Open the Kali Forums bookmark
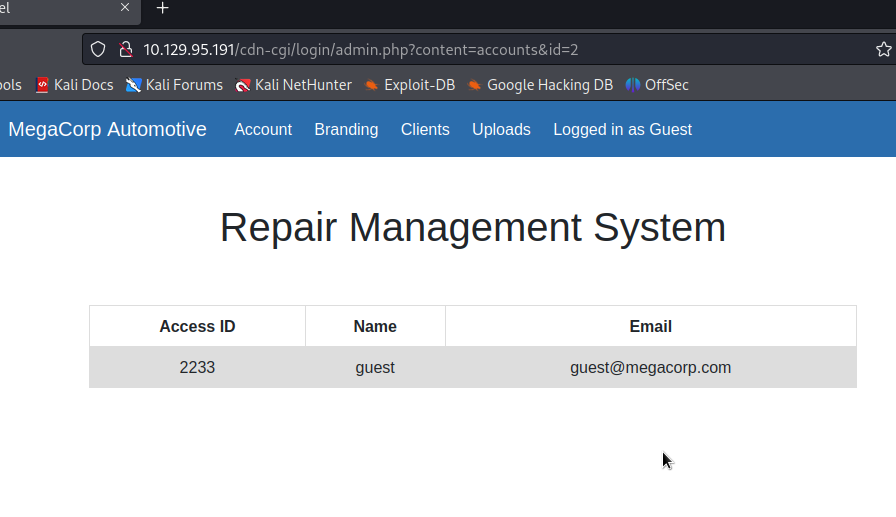Image resolution: width=896 pixels, height=517 pixels. point(174,85)
